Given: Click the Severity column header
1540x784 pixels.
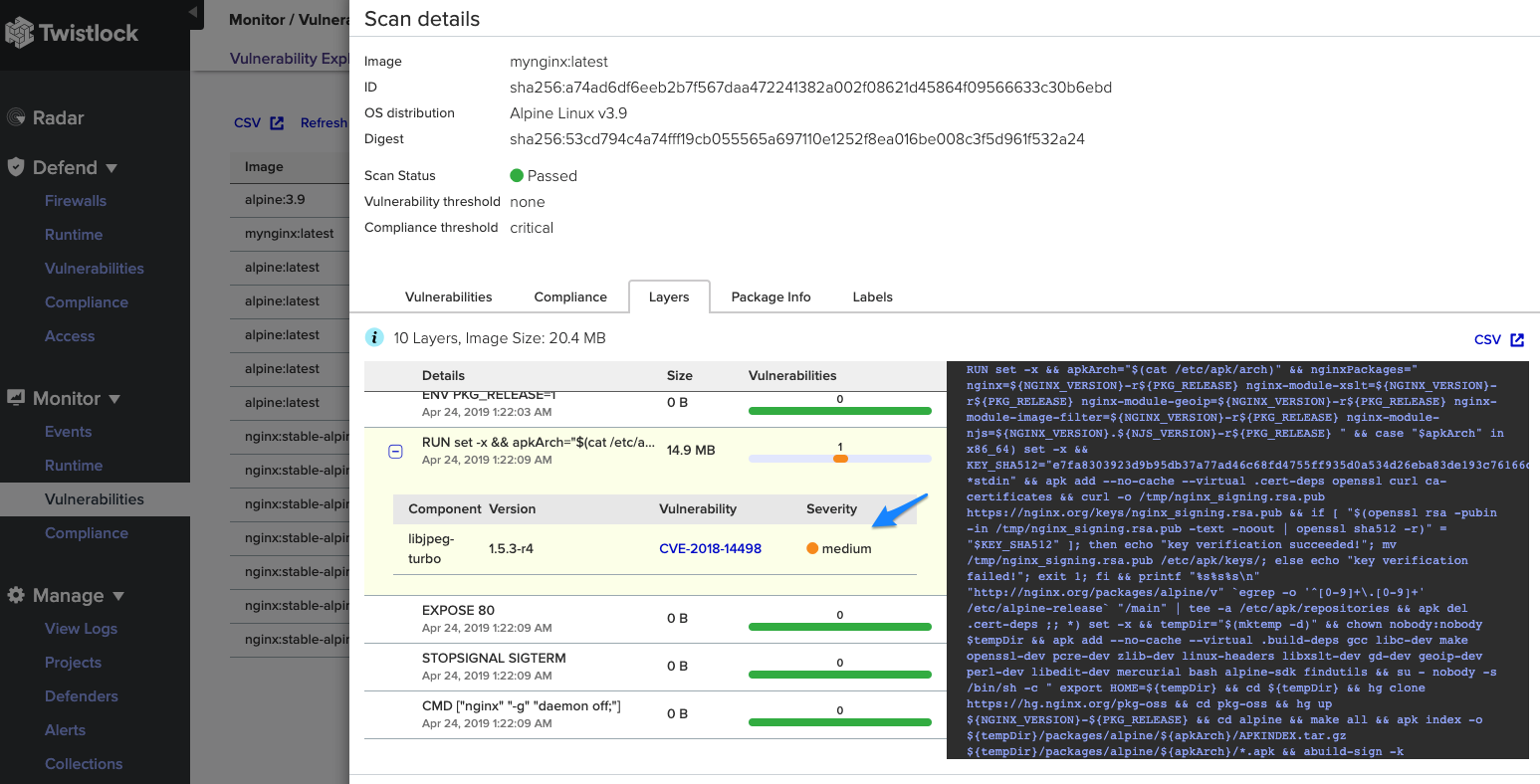Looking at the screenshot, I should tap(831, 508).
